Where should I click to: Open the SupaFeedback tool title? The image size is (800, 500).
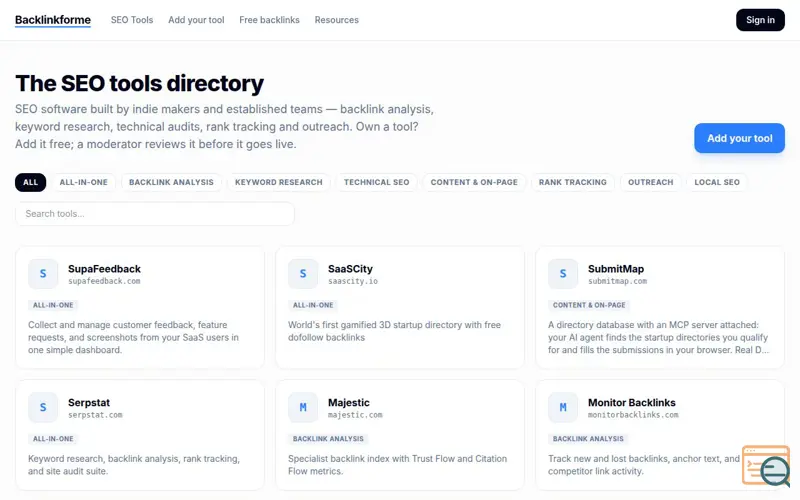tap(105, 269)
